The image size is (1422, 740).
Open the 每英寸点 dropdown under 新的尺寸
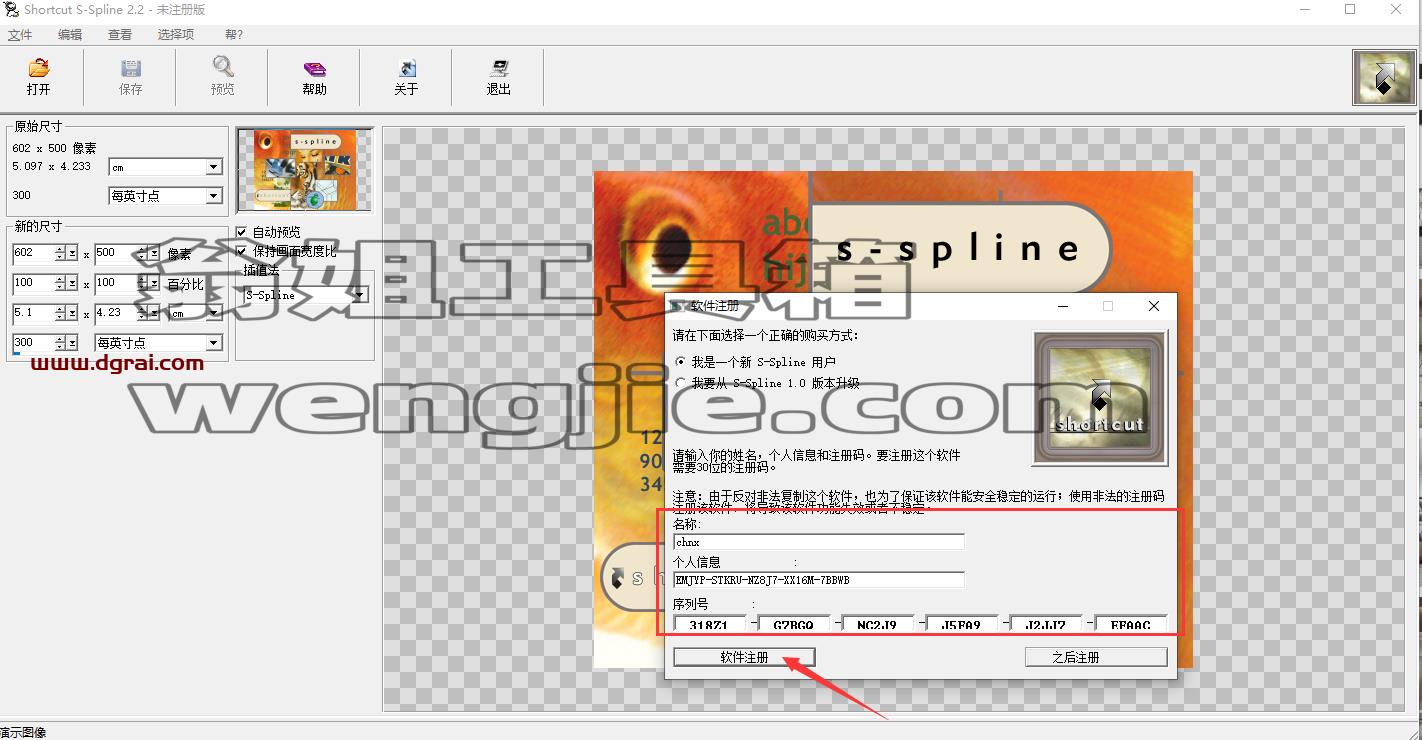click(x=214, y=343)
